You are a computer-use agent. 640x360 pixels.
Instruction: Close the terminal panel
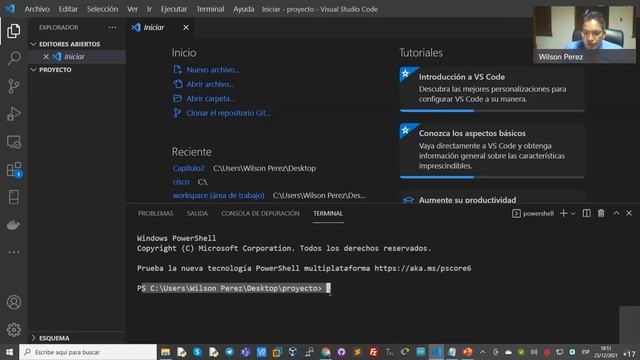pos(629,213)
